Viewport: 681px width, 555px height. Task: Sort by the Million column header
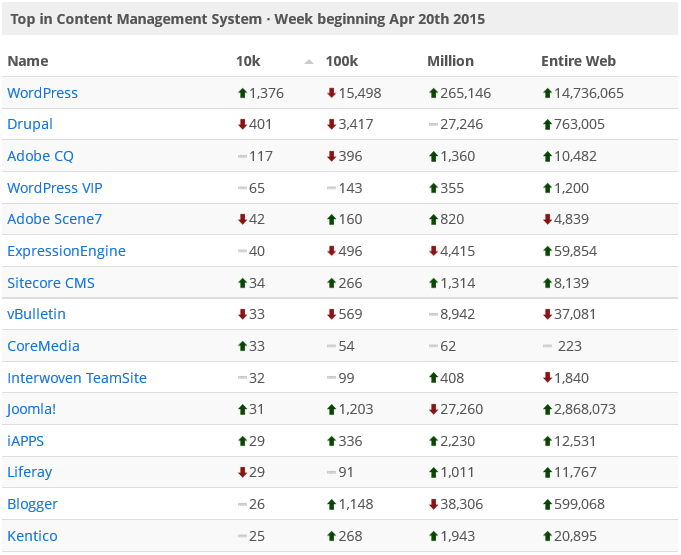(x=450, y=61)
